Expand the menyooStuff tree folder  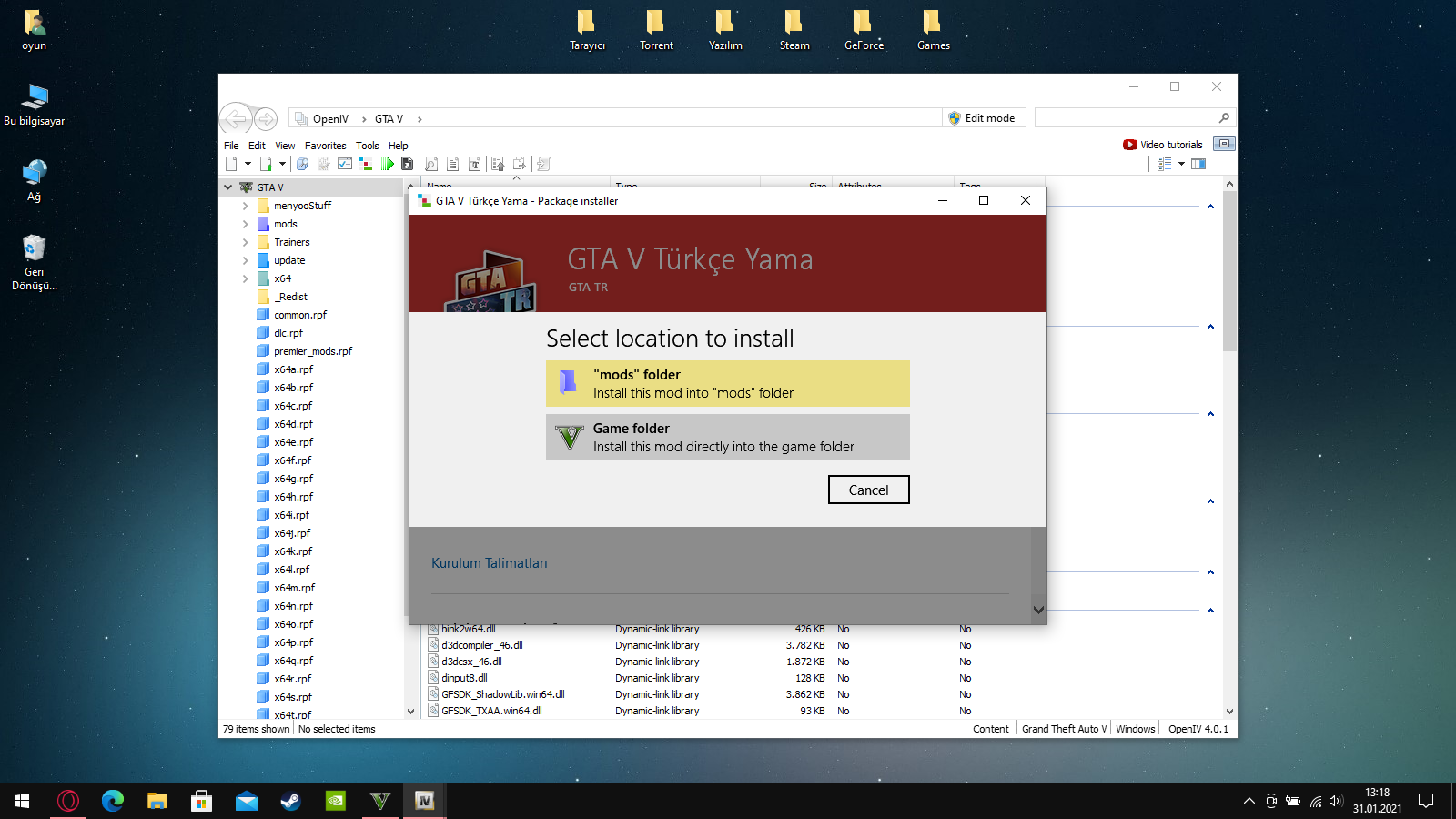click(x=245, y=206)
